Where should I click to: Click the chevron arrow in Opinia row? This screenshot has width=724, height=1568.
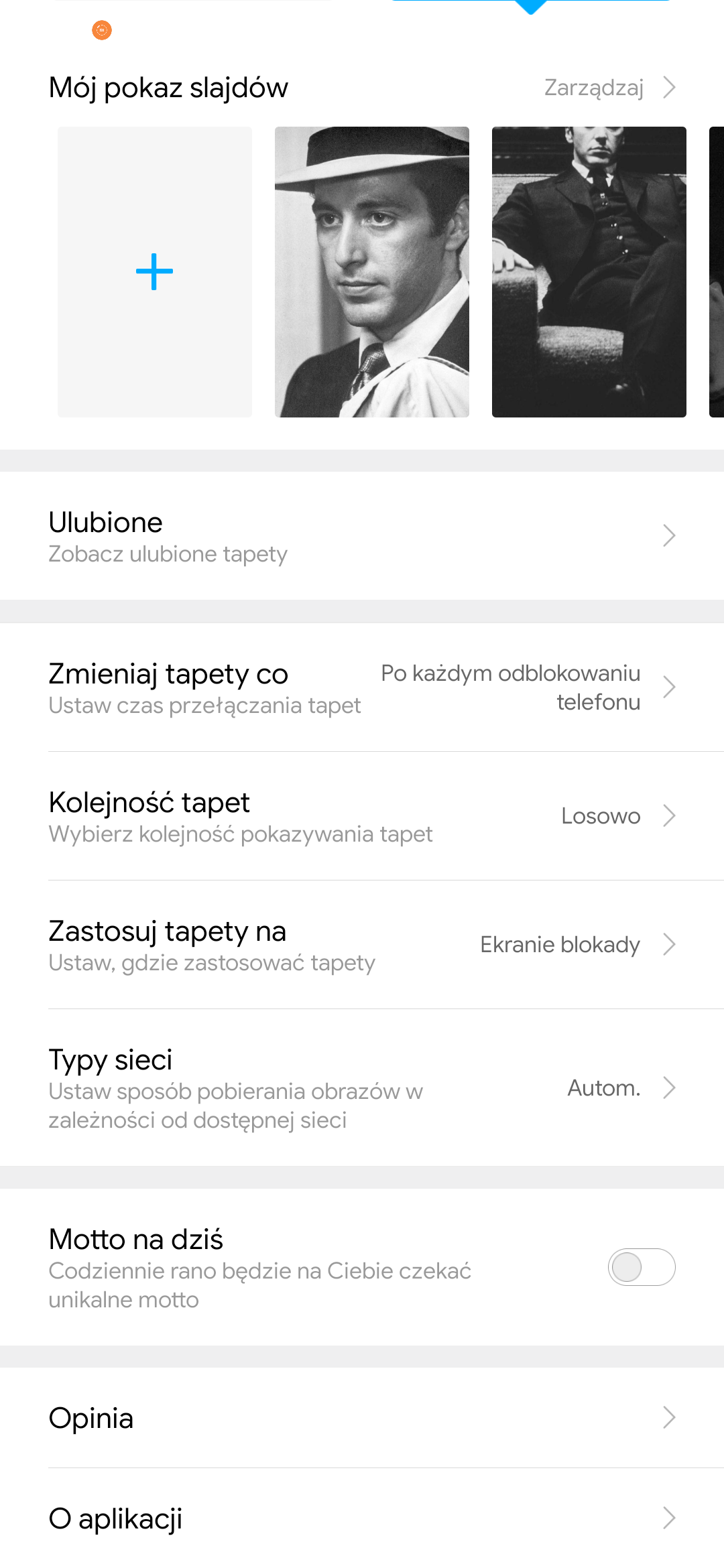pyautogui.click(x=668, y=1417)
